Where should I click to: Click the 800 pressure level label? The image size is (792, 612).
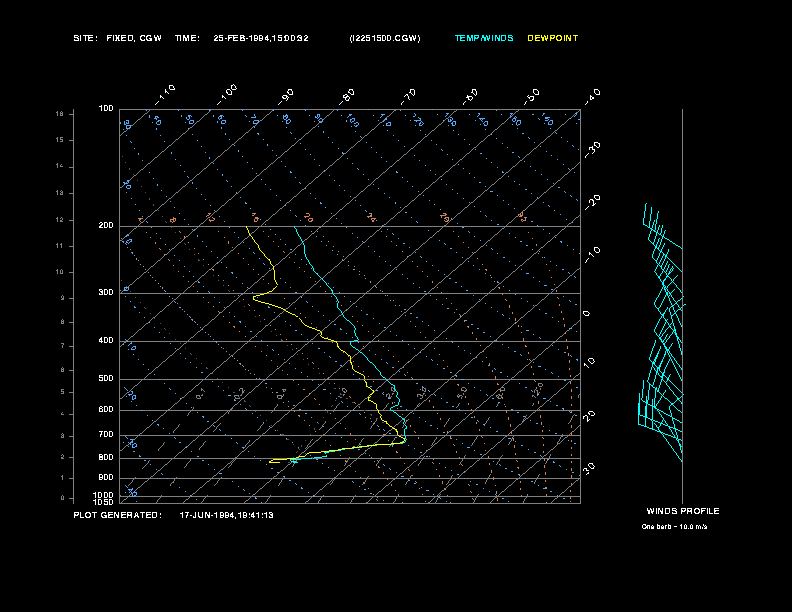click(106, 457)
